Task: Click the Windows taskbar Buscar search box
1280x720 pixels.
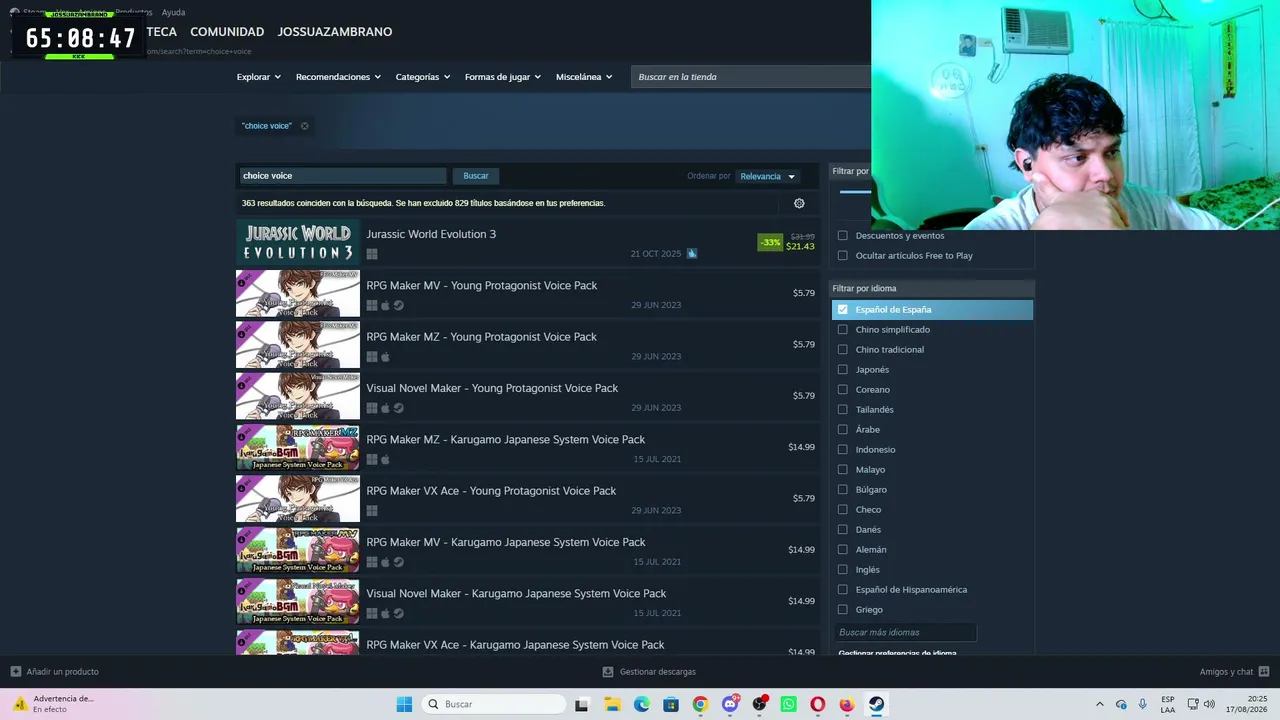Action: pyautogui.click(x=494, y=704)
